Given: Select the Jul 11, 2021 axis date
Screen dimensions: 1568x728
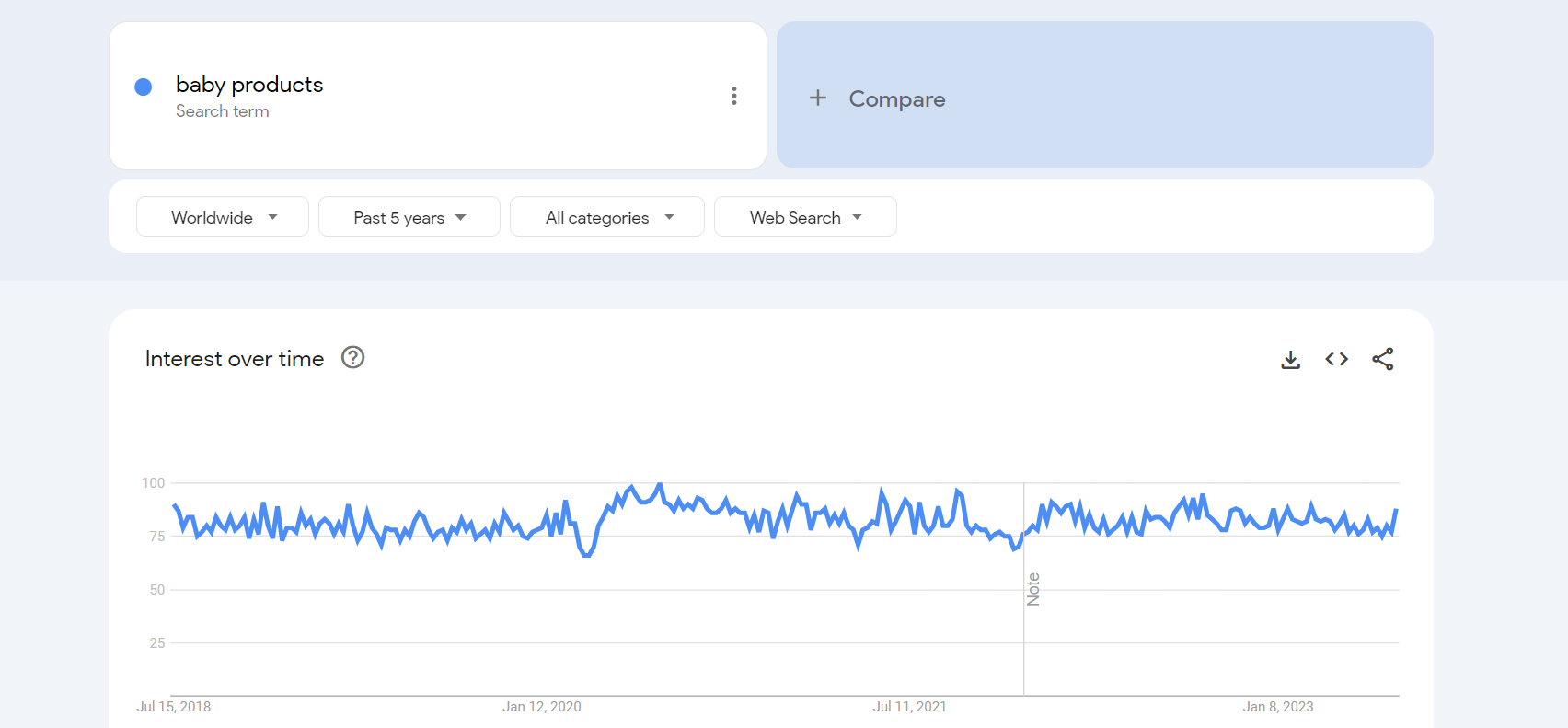Looking at the screenshot, I should pyautogui.click(x=909, y=707).
